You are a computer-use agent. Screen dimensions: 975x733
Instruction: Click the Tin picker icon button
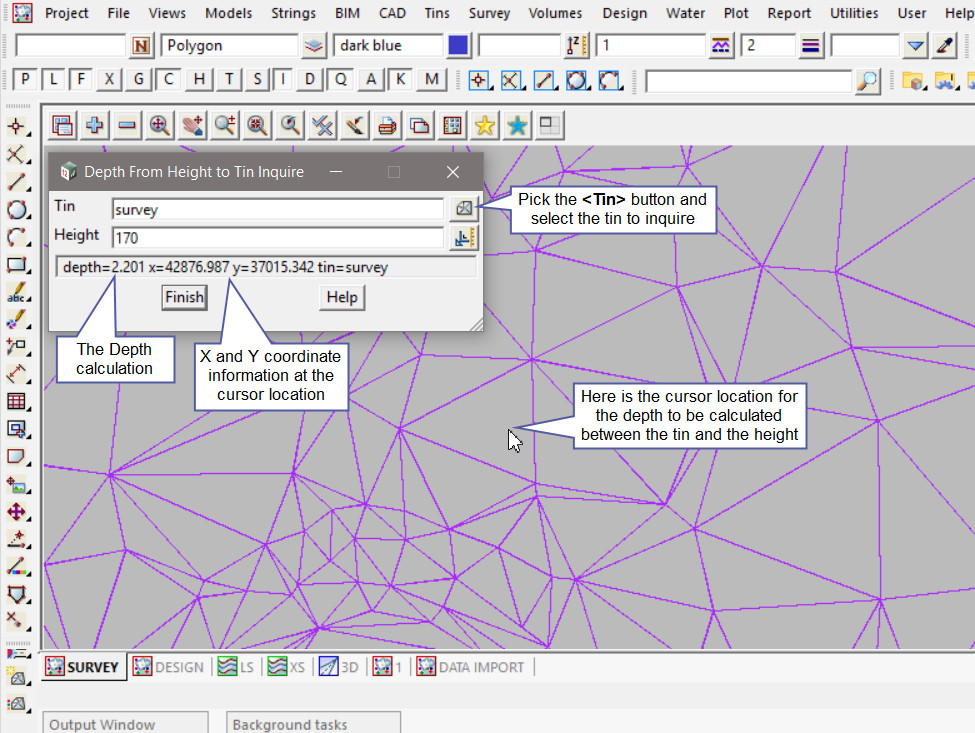[464, 208]
